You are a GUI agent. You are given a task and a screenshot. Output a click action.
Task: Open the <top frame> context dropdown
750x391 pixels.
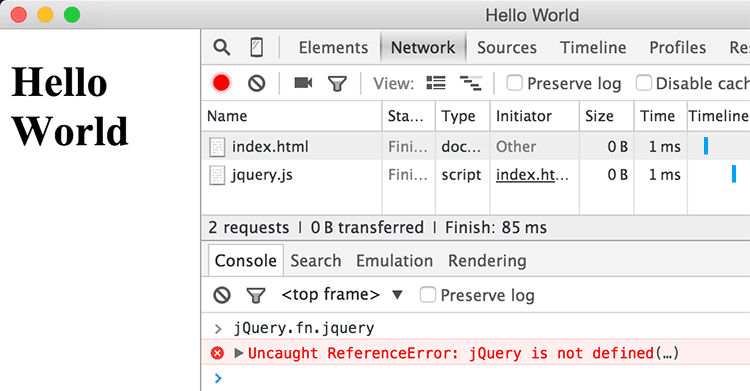pyautogui.click(x=342, y=294)
